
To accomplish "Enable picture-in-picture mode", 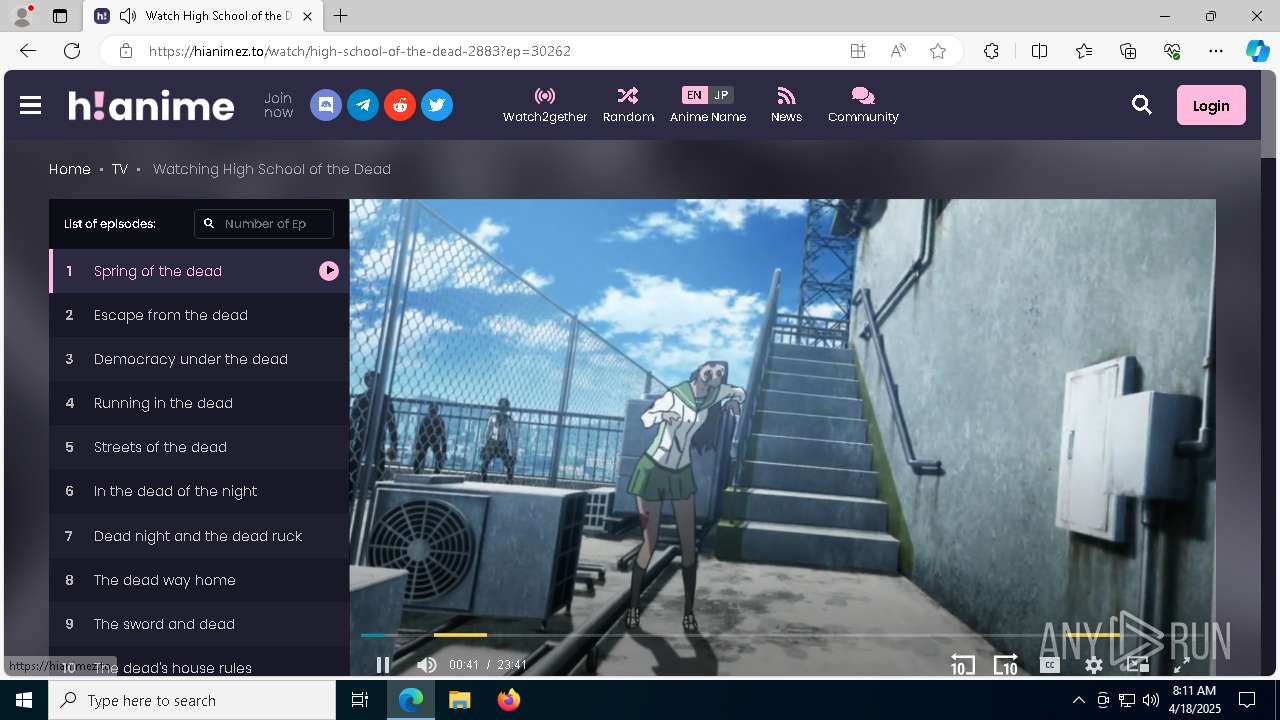I will point(1138,665).
